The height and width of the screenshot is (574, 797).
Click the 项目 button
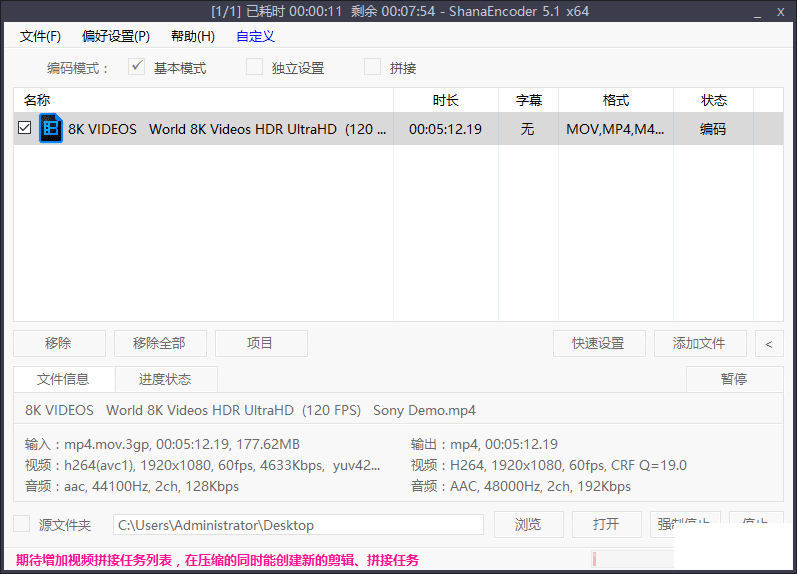click(261, 344)
